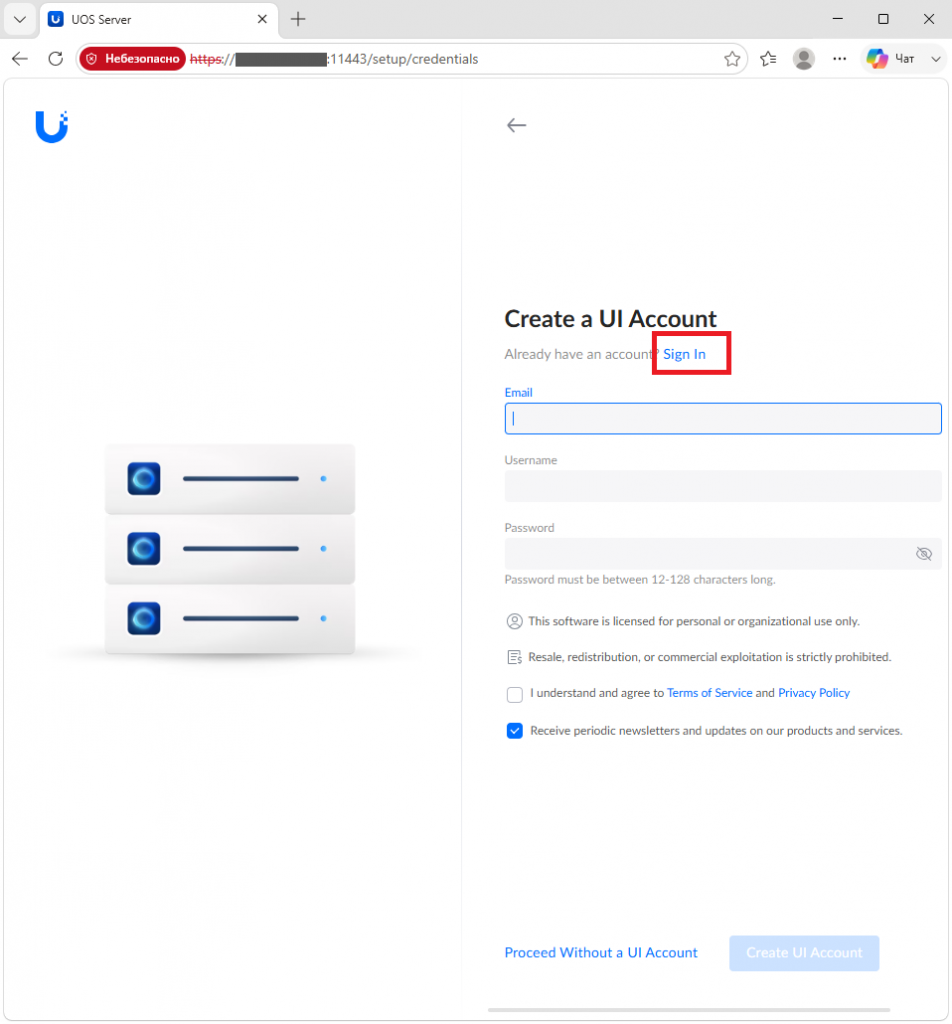Click the browser back arrow
Viewport: 952px width, 1024px height.
pos(20,59)
